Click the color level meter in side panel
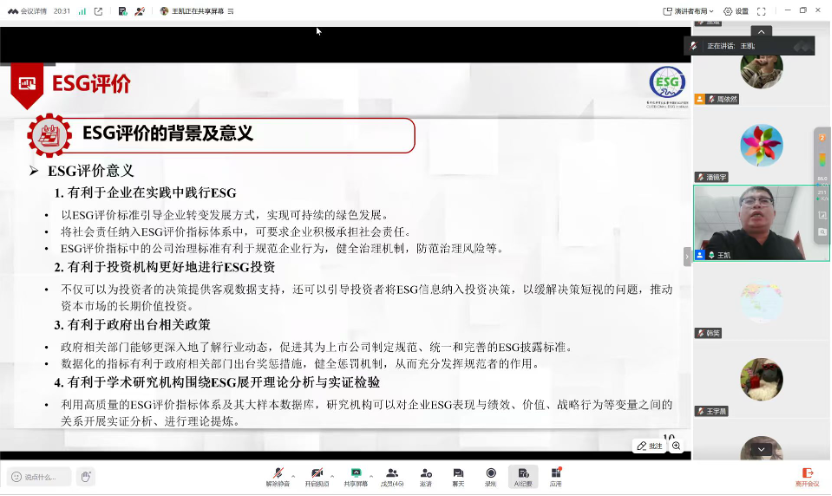 pos(822,160)
